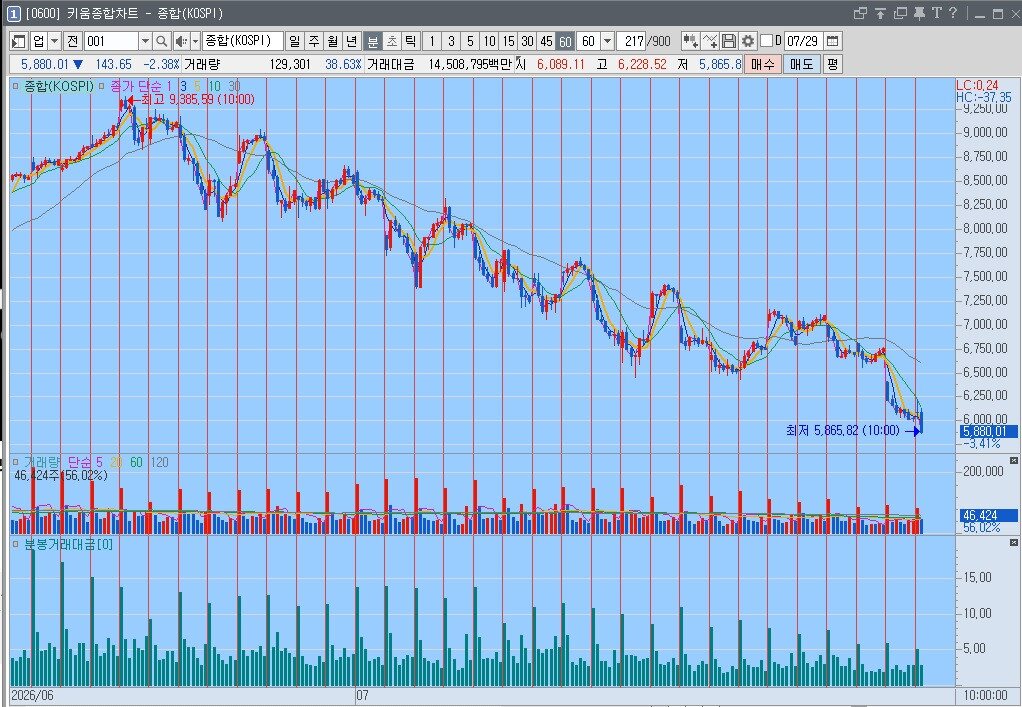This screenshot has height=707, width=1022.
Task: Click the 매도 sell button
Action: point(801,64)
